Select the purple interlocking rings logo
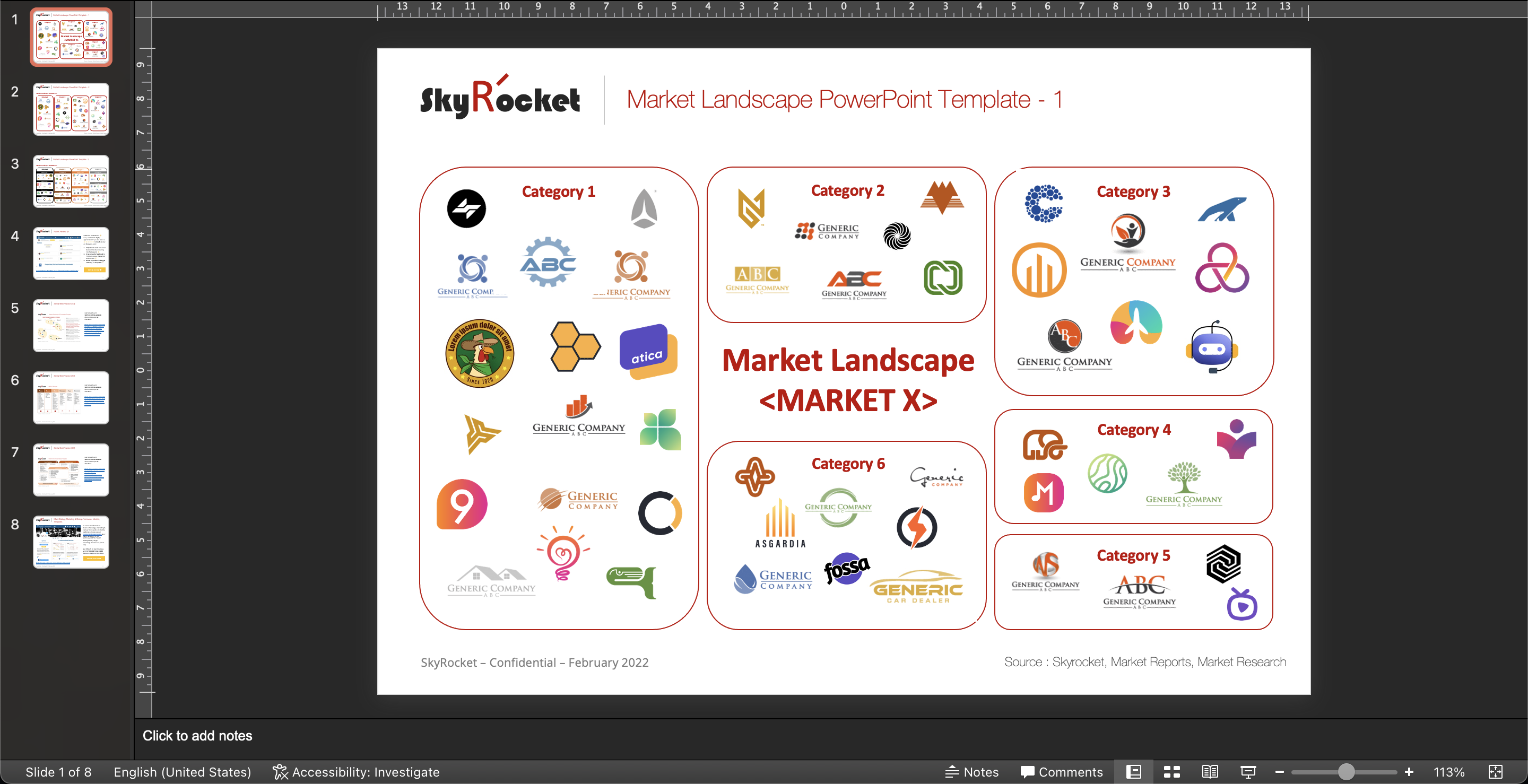The height and width of the screenshot is (784, 1528). point(1222,267)
